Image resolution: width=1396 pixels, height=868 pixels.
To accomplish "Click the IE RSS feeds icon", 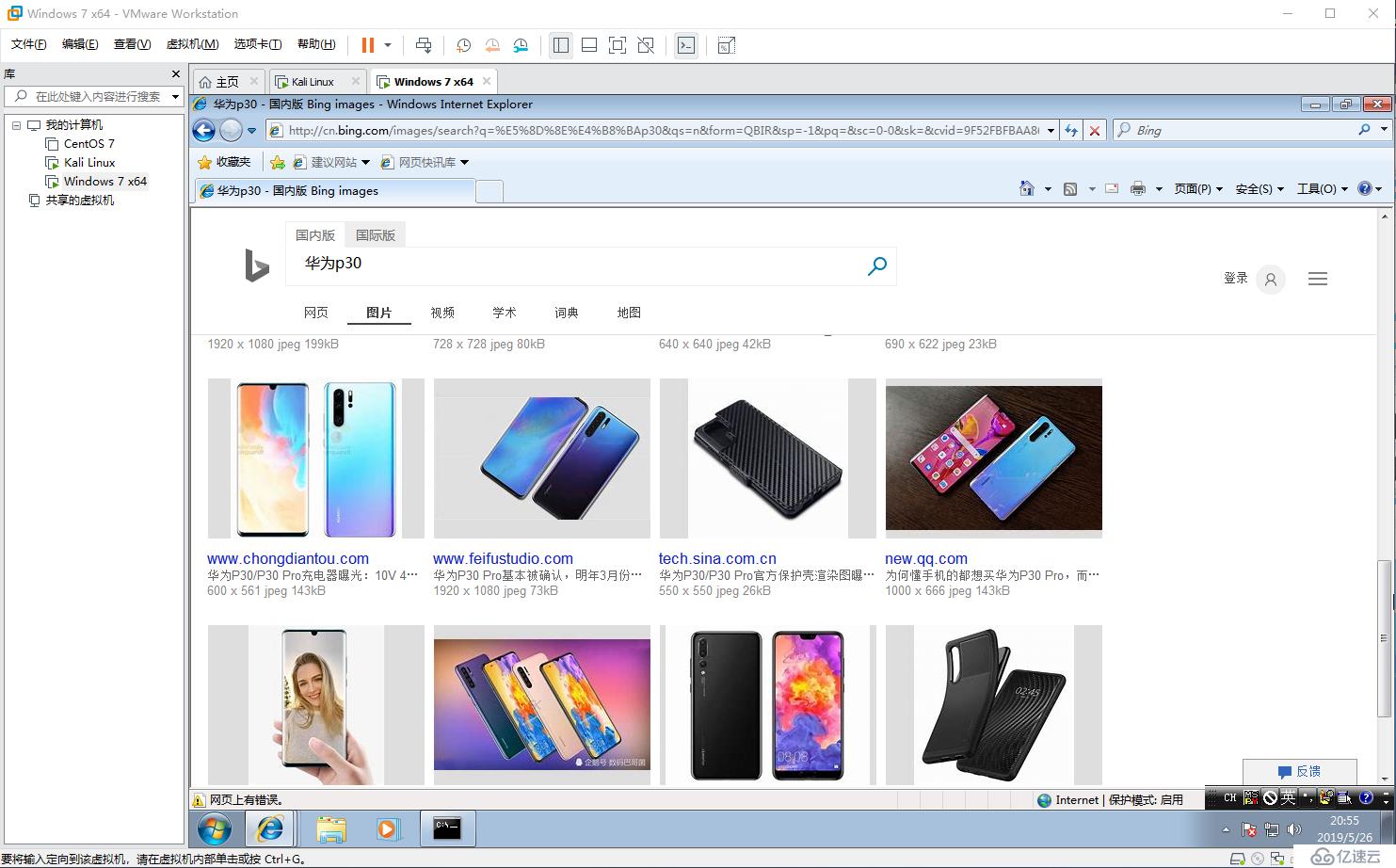I will pos(1070,189).
